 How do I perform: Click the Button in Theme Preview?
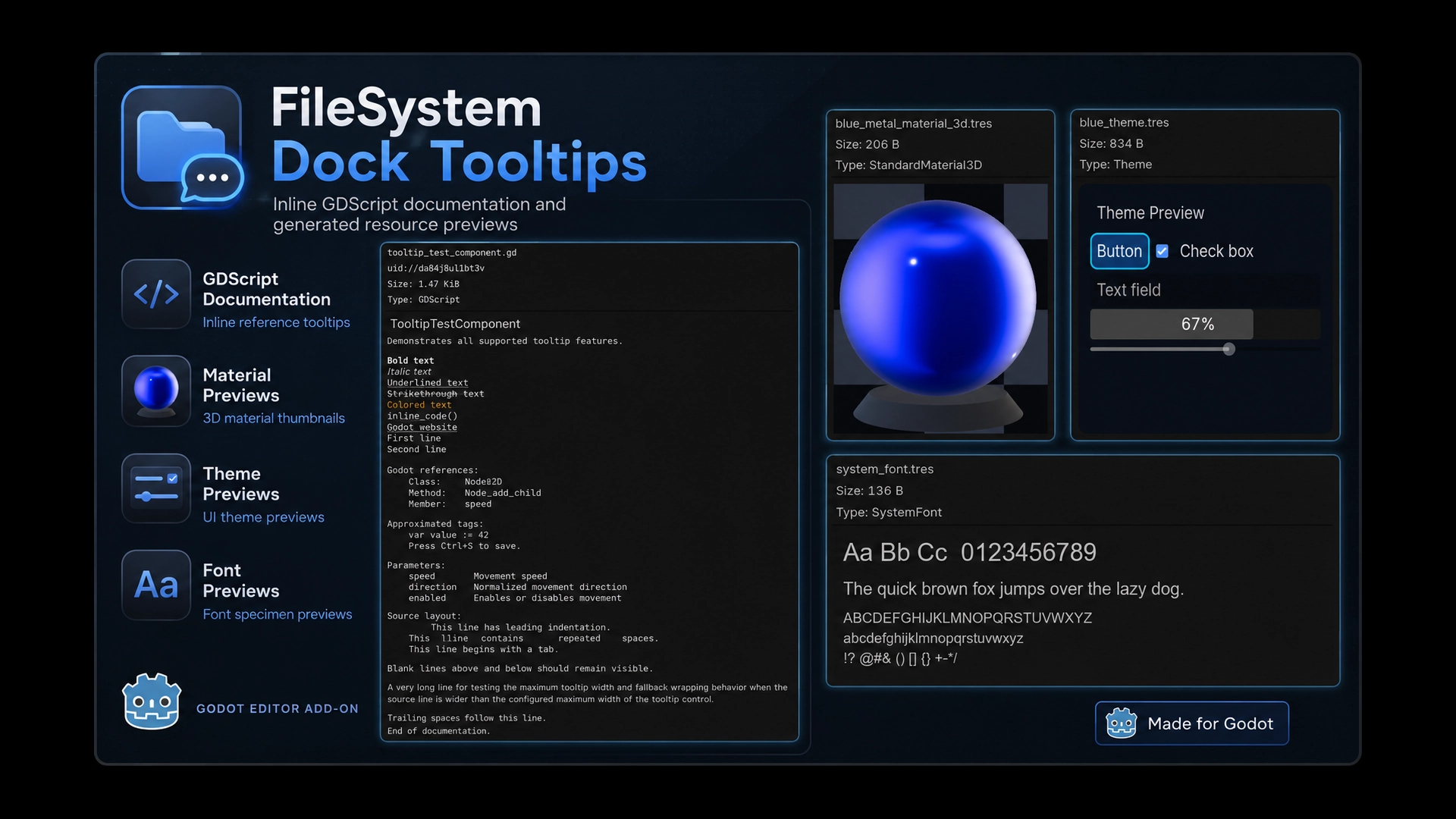point(1119,251)
